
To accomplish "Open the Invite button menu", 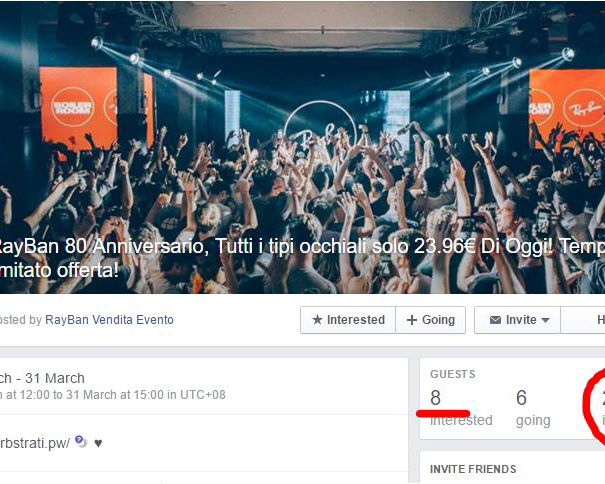I will coord(517,320).
